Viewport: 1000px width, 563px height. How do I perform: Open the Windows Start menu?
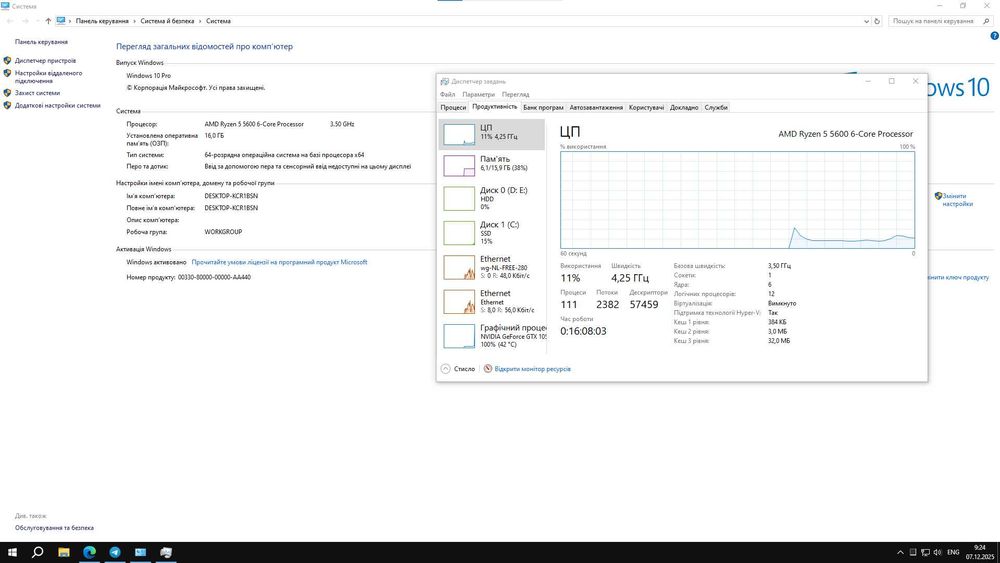[x=12, y=552]
